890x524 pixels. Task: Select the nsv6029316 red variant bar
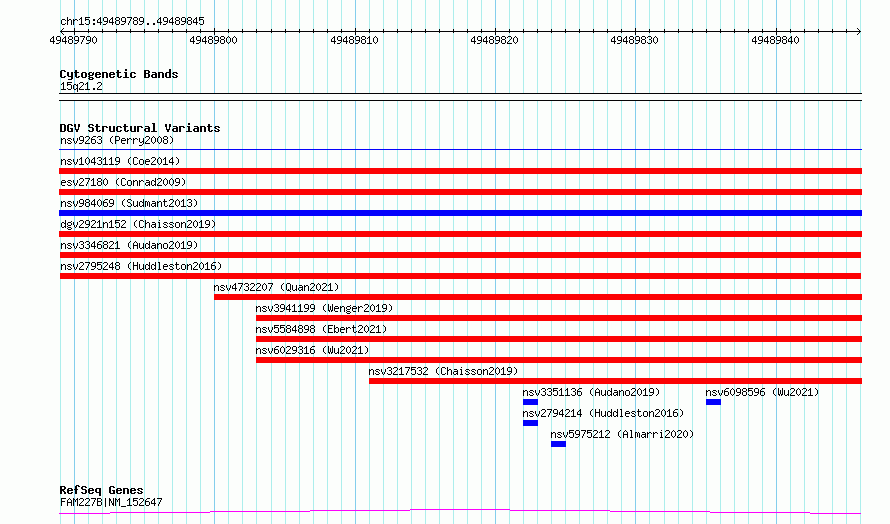pyautogui.click(x=559, y=360)
